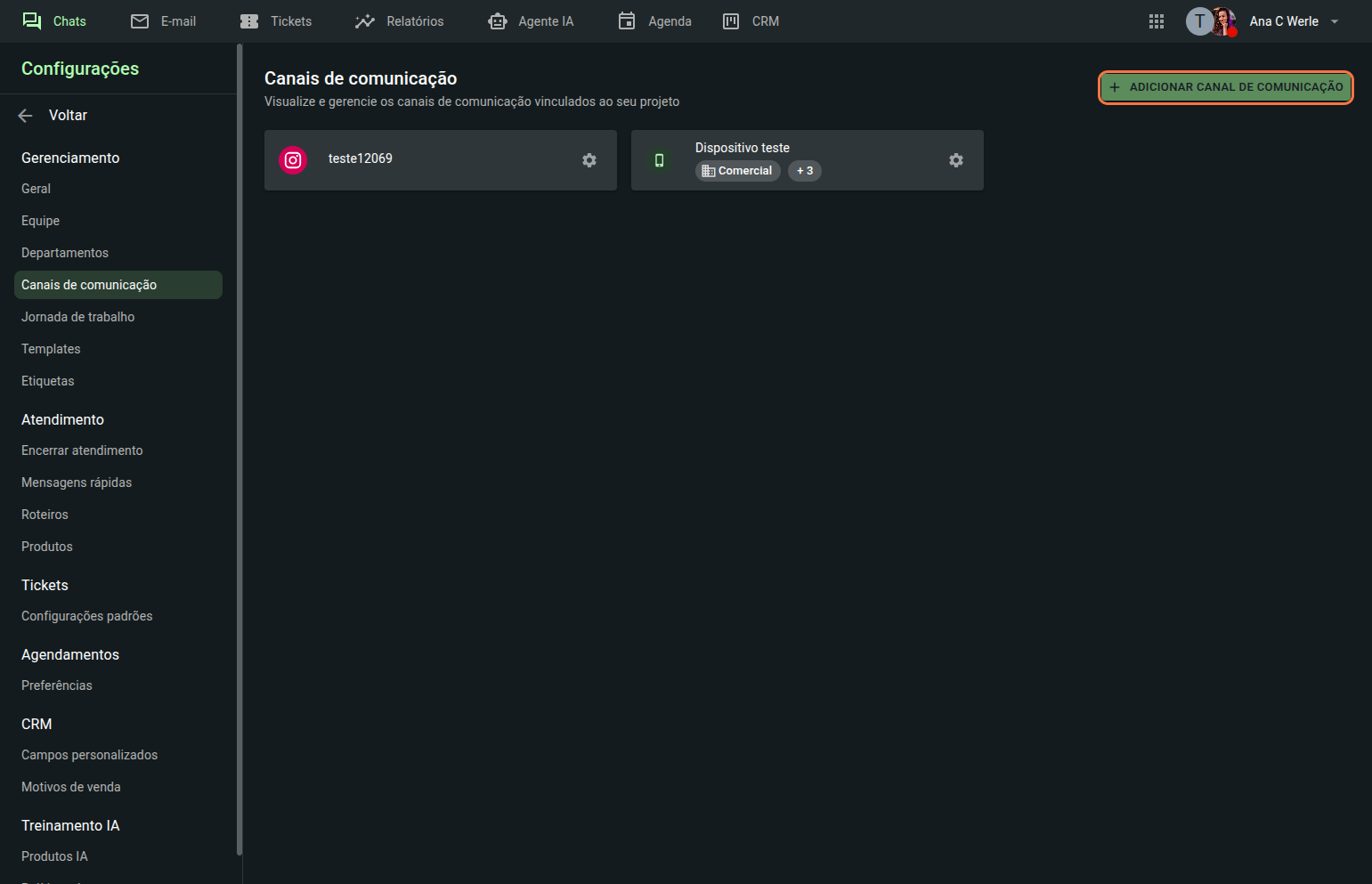The height and width of the screenshot is (884, 1372).
Task: Click the green phone device icon
Action: tap(660, 160)
